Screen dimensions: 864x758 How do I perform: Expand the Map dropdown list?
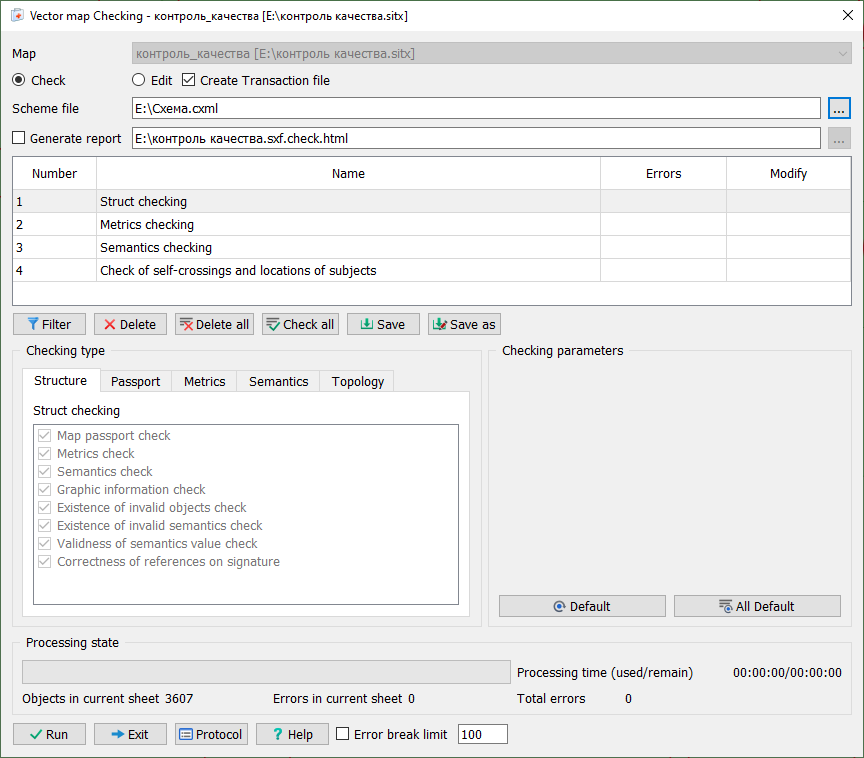(842, 53)
